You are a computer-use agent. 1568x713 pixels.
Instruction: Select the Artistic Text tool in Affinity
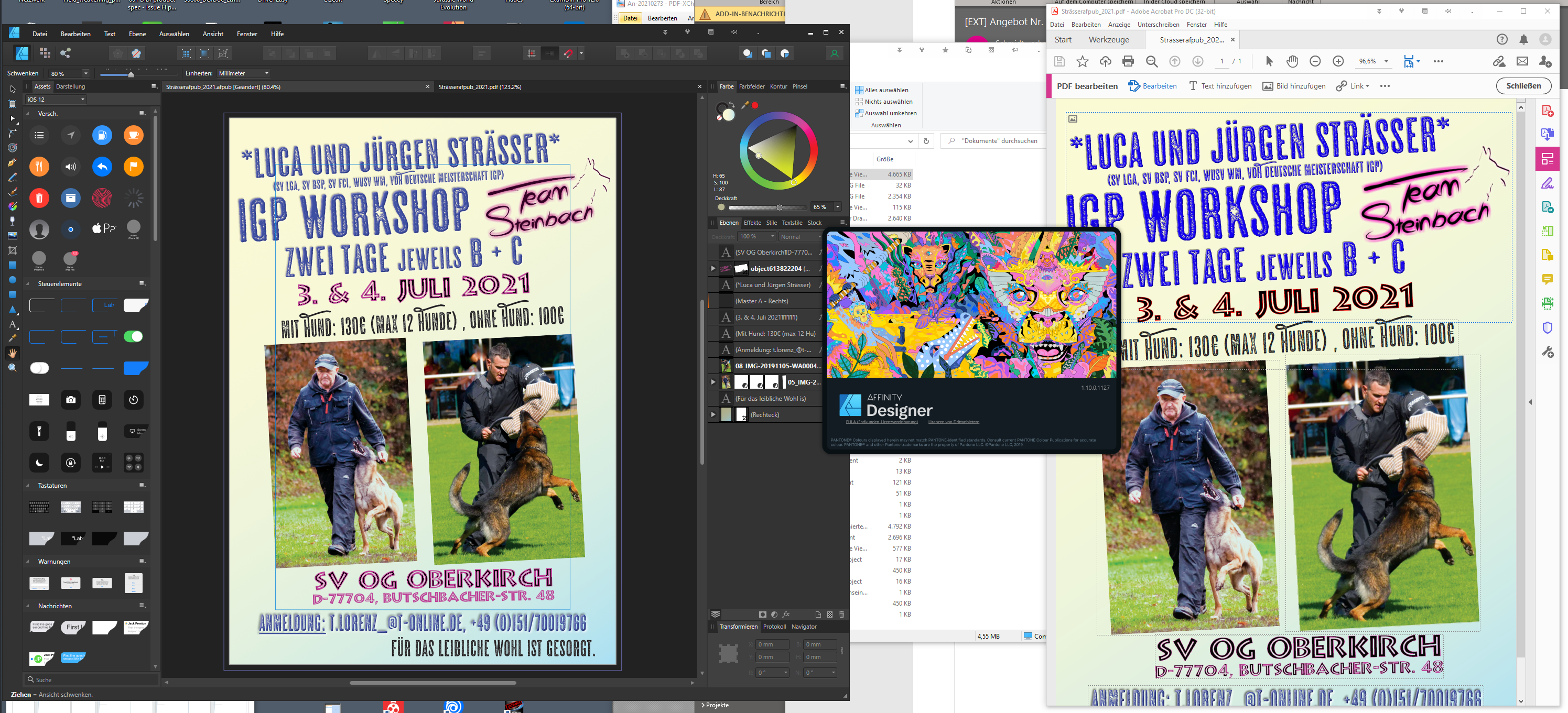13,324
